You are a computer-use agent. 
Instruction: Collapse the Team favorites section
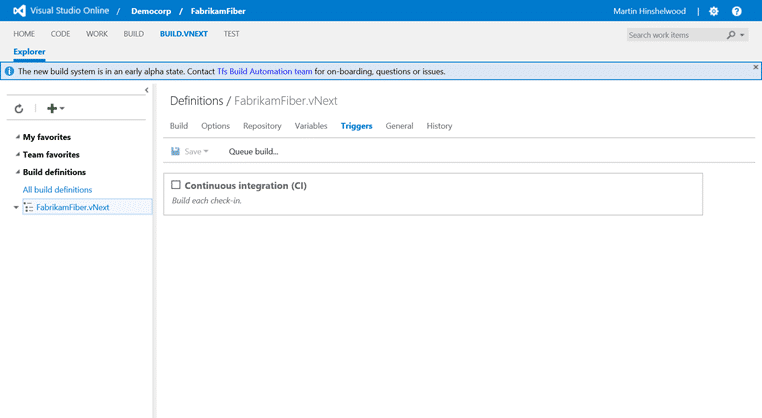coord(17,155)
